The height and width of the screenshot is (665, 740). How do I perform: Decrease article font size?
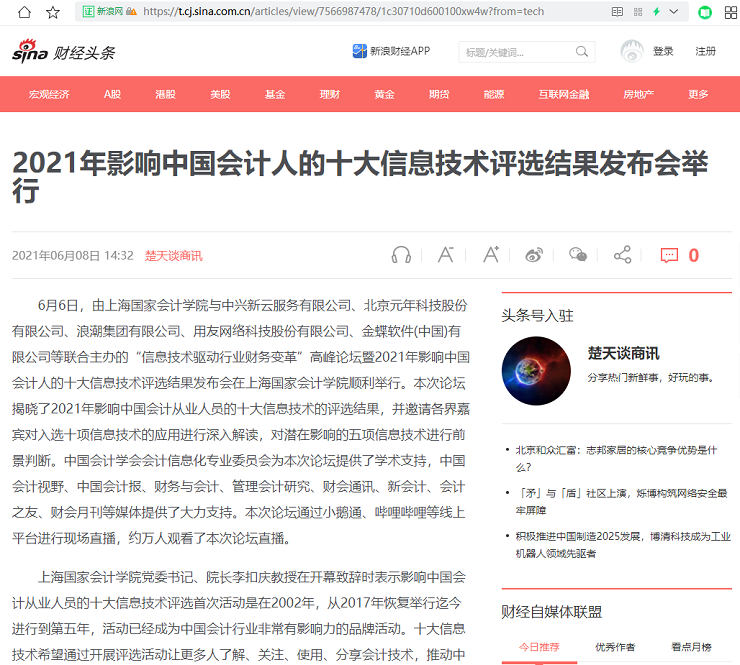pos(446,255)
